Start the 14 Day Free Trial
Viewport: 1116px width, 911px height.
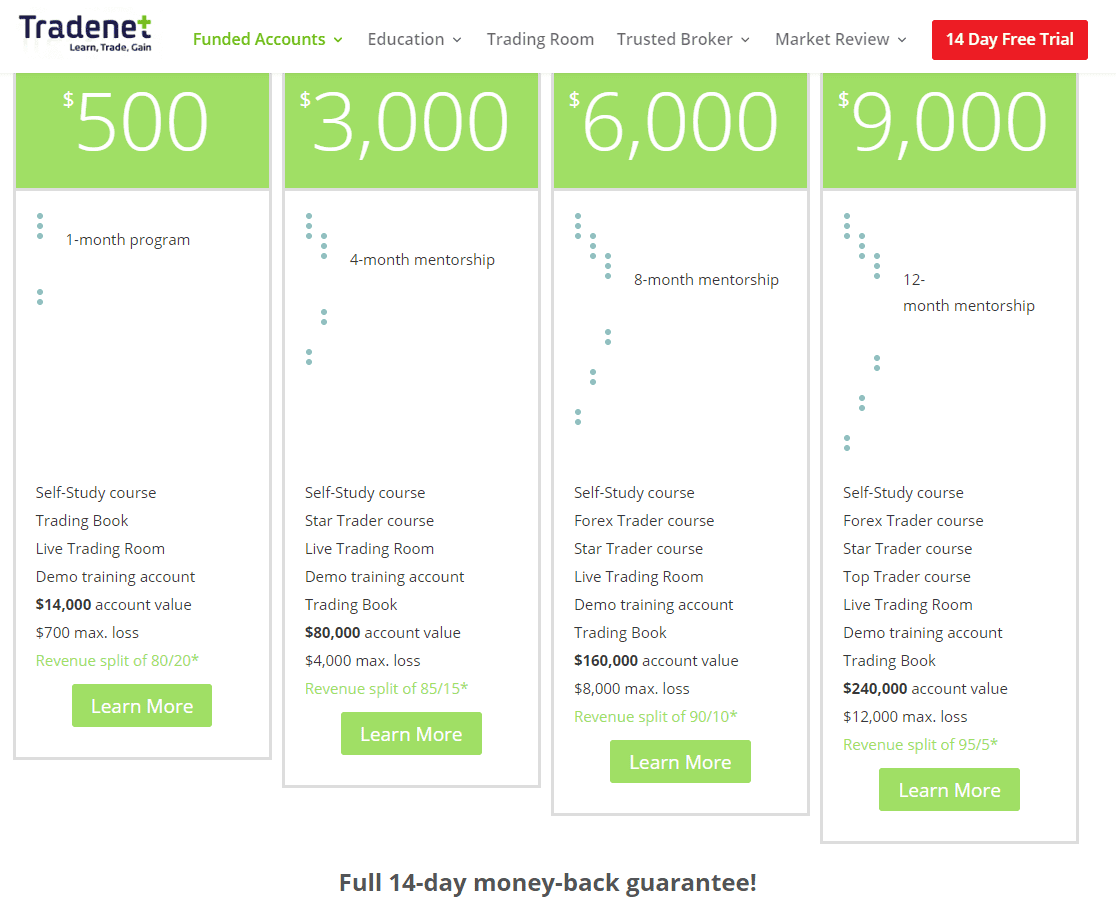coord(1009,40)
